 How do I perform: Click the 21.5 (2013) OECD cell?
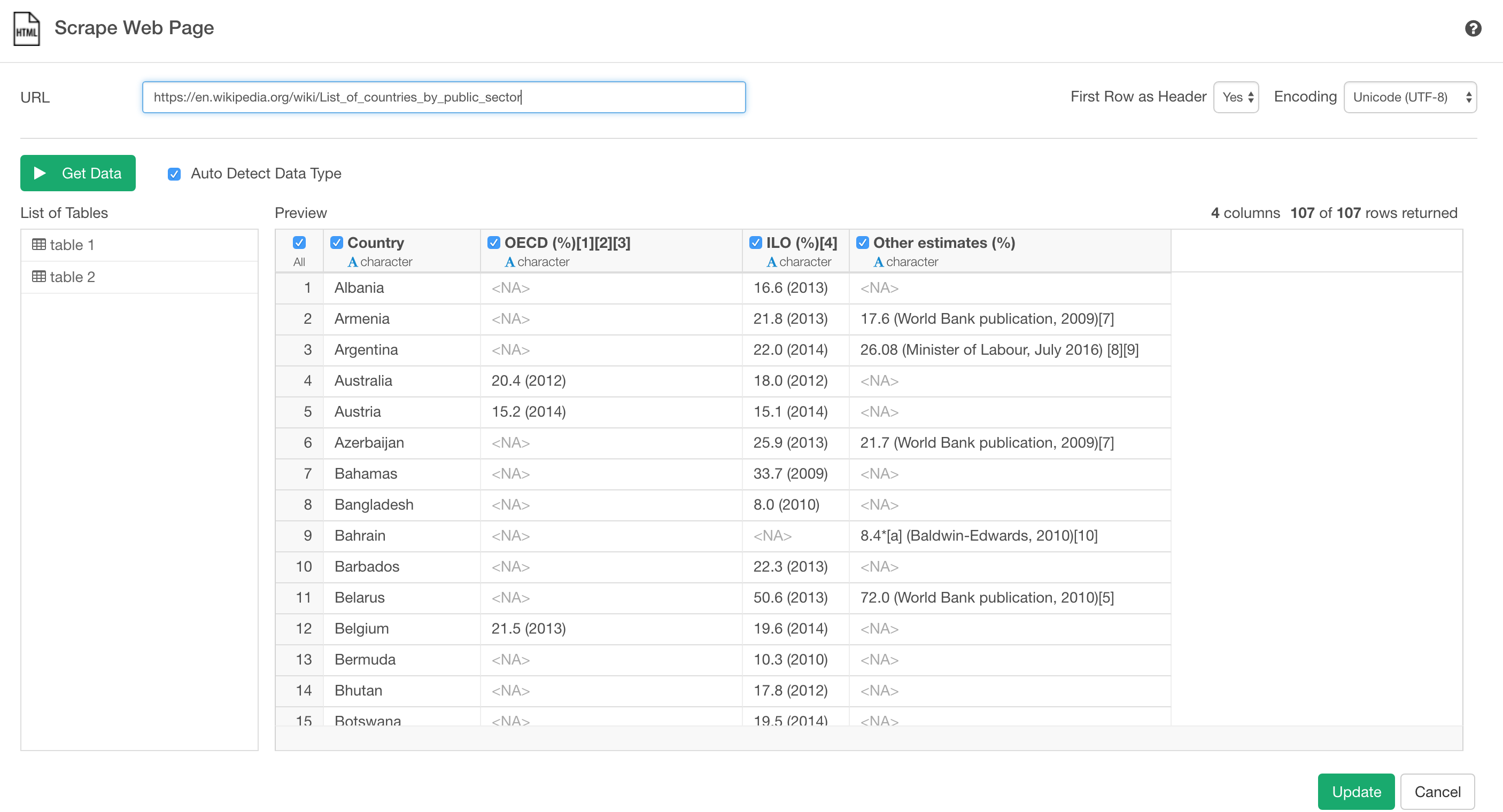pyautogui.click(x=611, y=628)
